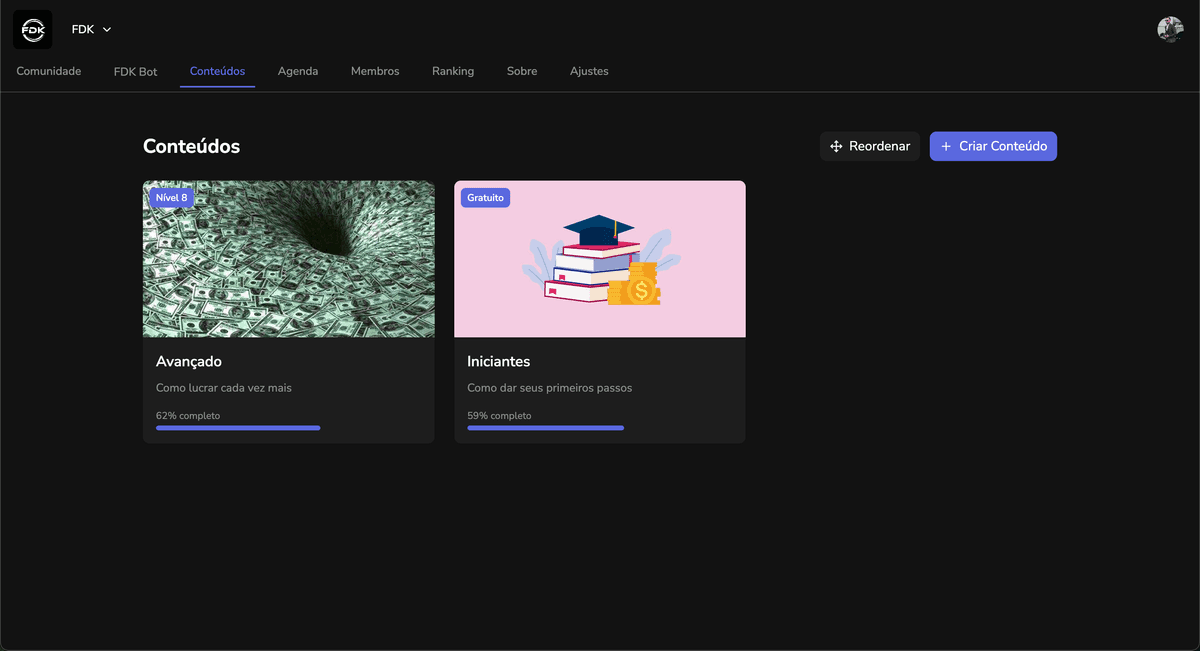Open the profile avatar menu
The image size is (1200, 651).
click(1170, 29)
